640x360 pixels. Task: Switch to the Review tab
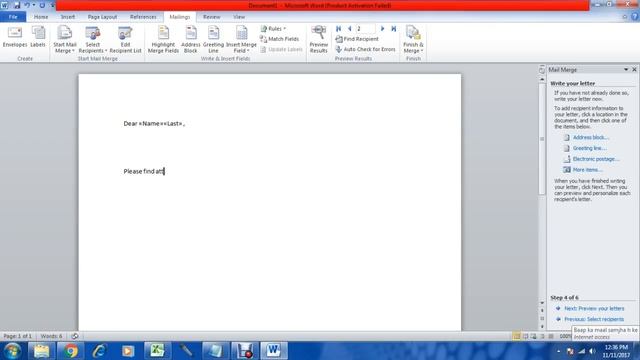point(211,17)
